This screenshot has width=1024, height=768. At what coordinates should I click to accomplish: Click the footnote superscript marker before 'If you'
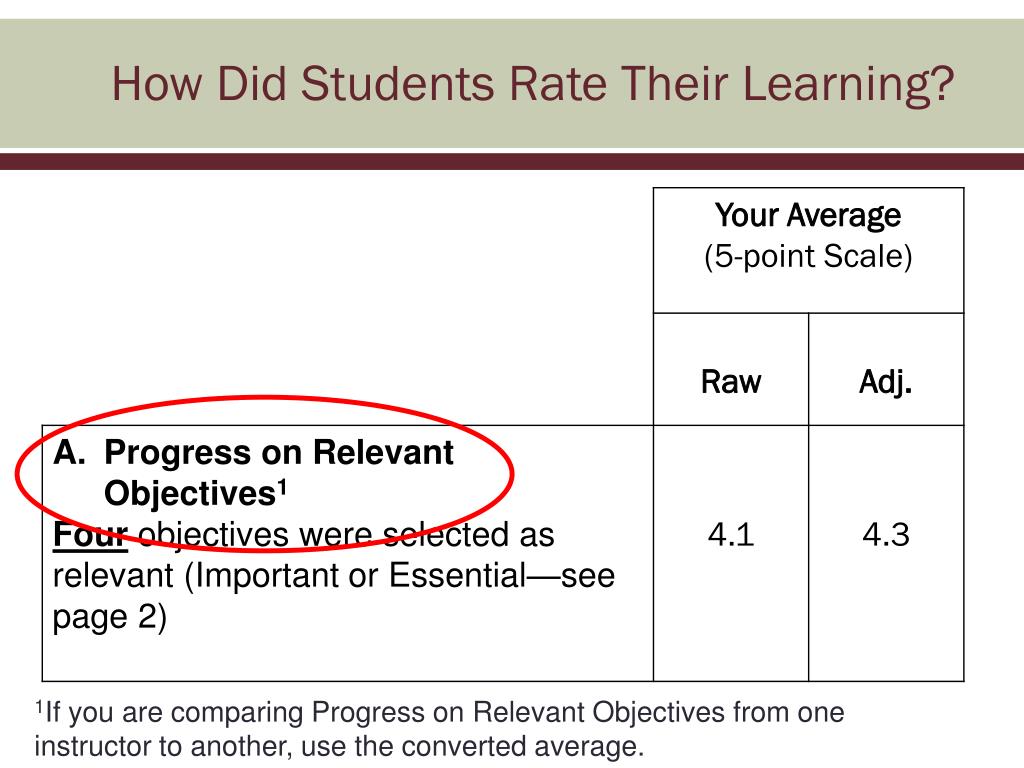[39, 707]
